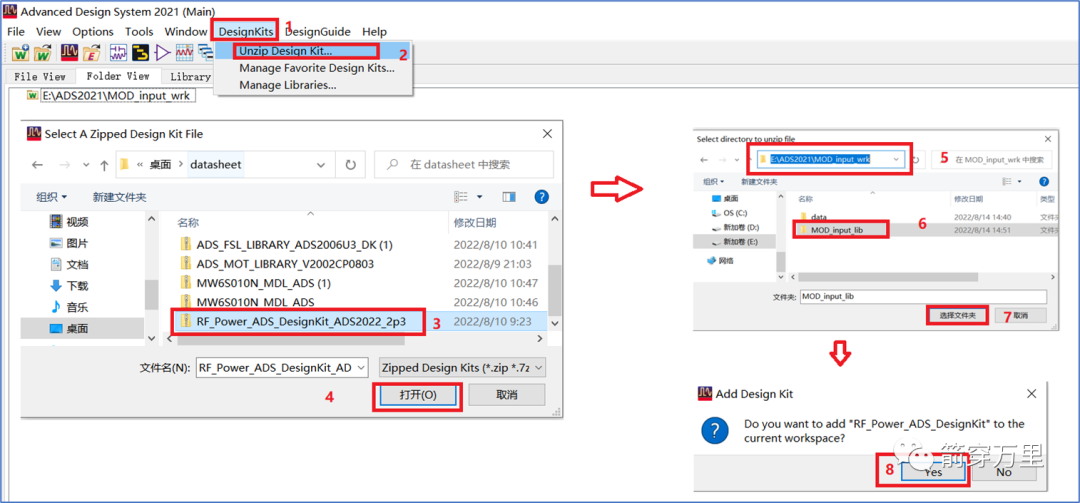This screenshot has width=1080, height=503.
Task: Open the view options arrow in zipped file dialog
Action: (x=479, y=197)
